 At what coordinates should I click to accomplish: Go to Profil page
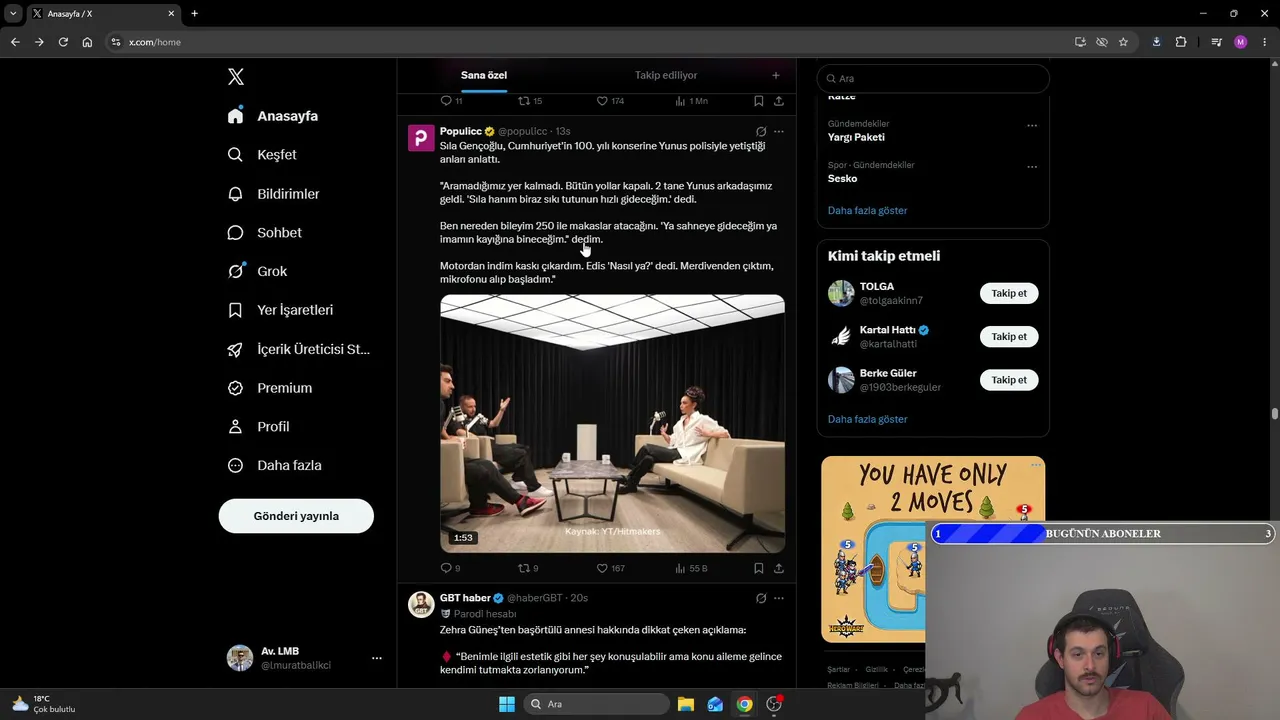(x=258, y=427)
